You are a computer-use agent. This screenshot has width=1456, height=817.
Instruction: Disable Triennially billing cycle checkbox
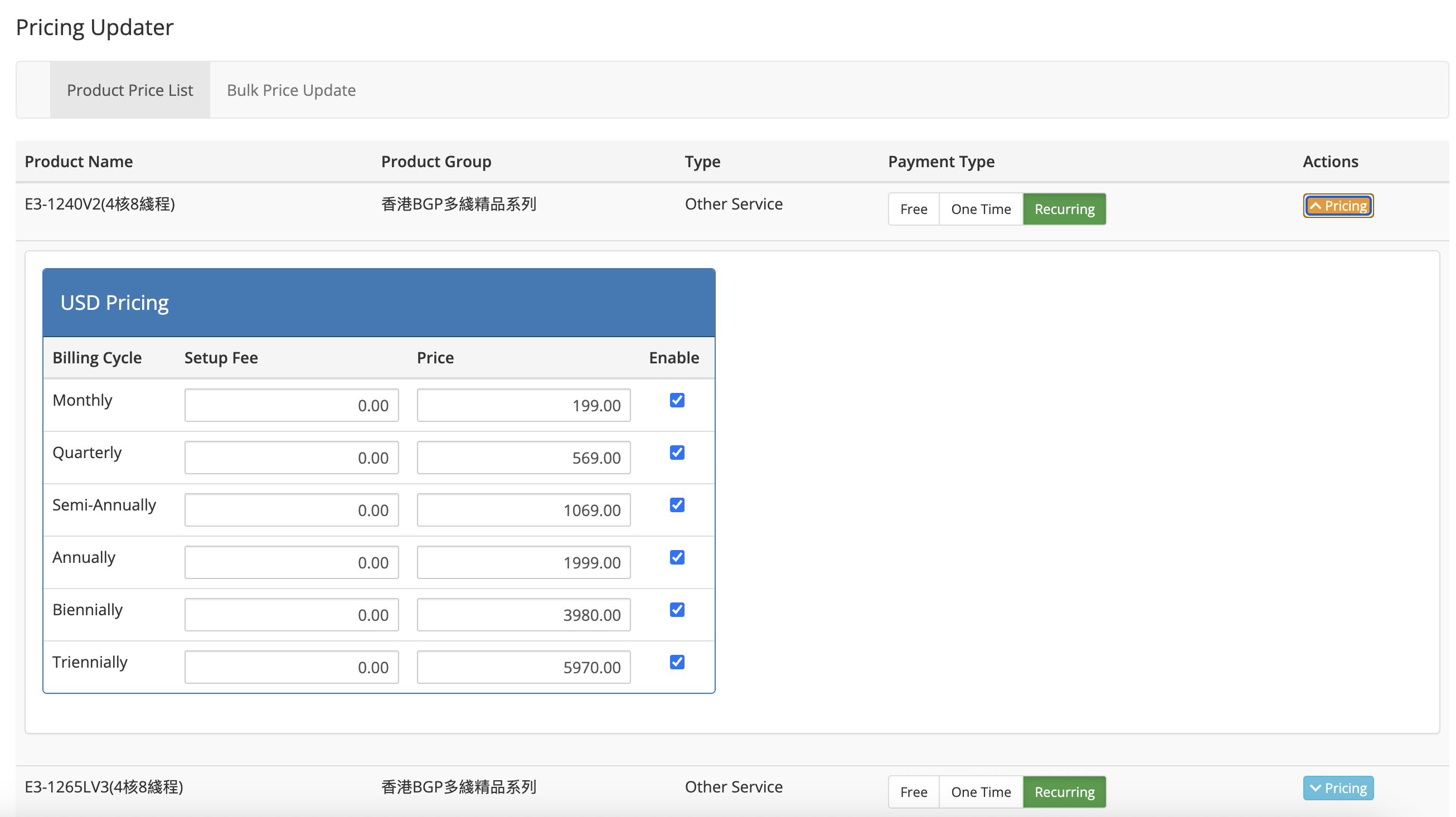tap(677, 662)
